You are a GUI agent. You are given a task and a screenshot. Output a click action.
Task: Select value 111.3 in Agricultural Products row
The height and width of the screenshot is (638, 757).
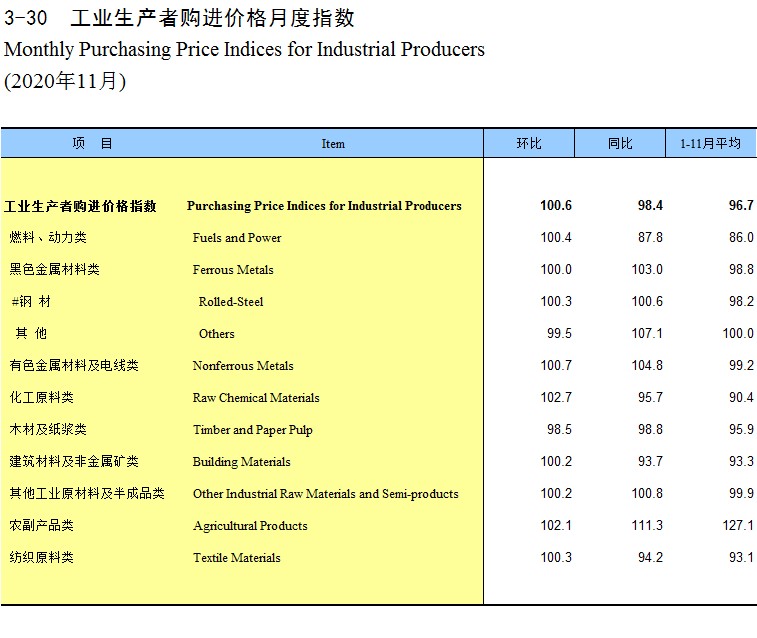(647, 526)
